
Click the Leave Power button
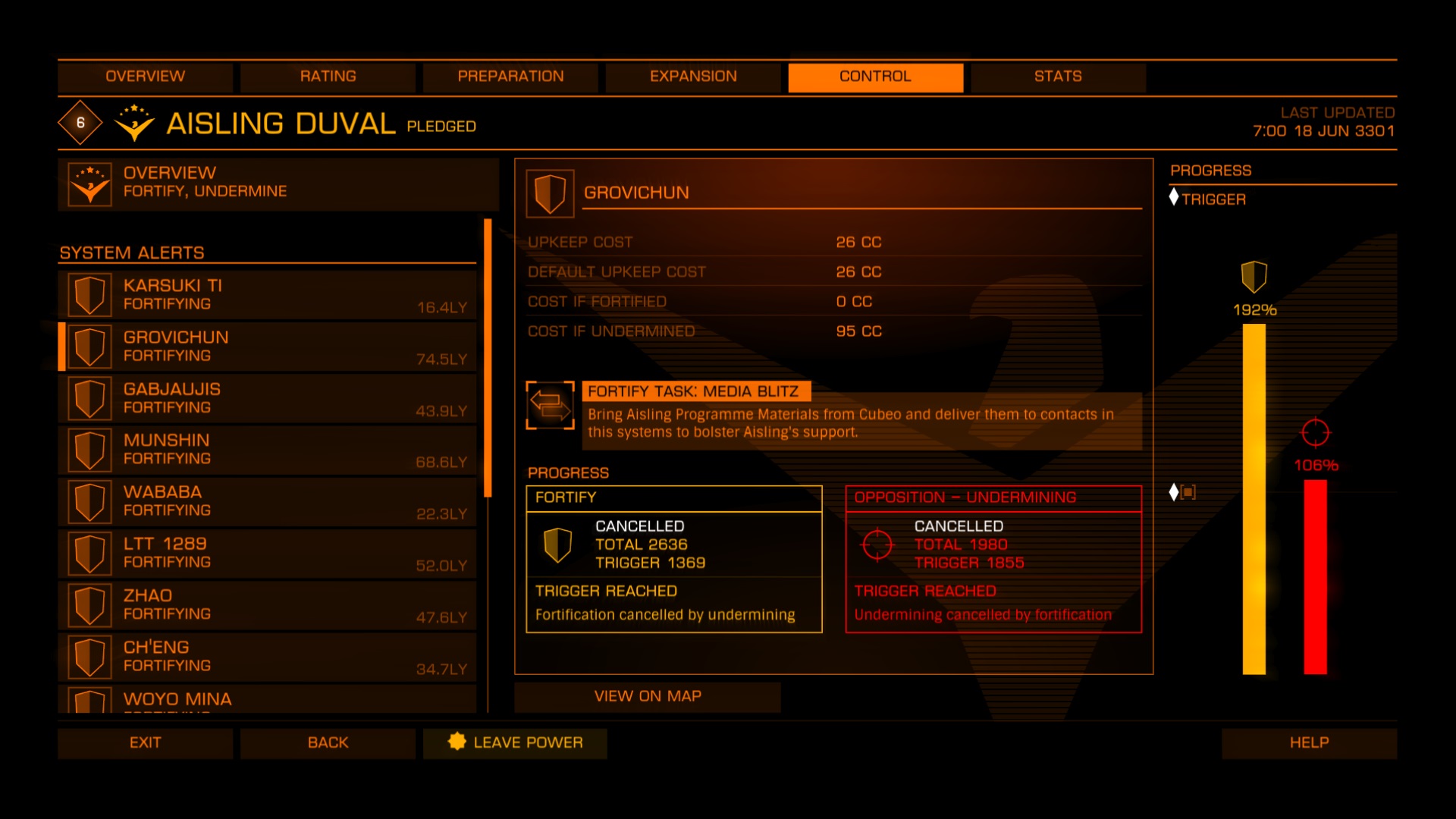click(515, 743)
